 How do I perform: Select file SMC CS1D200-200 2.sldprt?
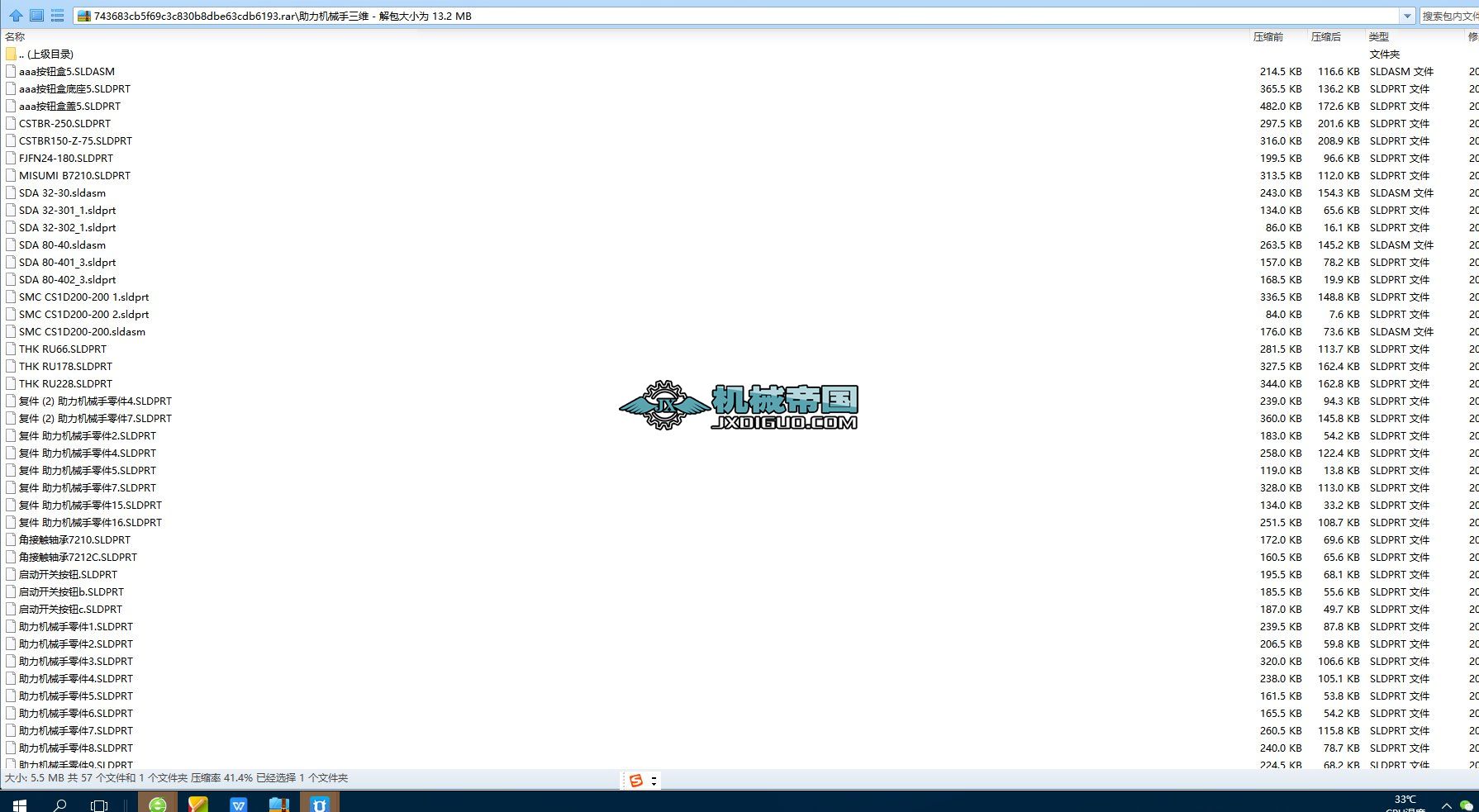click(x=83, y=314)
